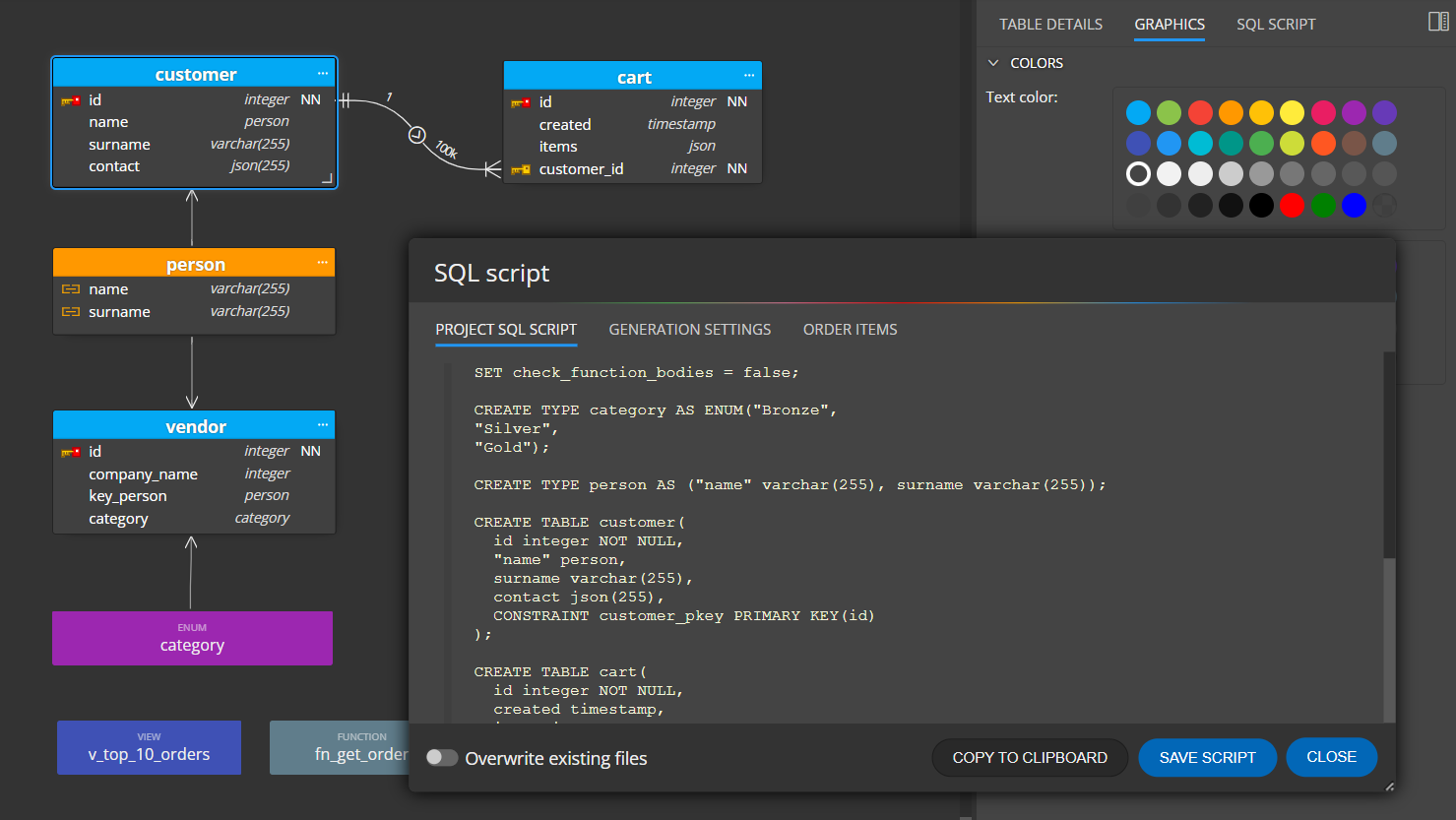Pick the transparent checkered color swatch
Screen dimensions: 1456x820
coord(1385,205)
